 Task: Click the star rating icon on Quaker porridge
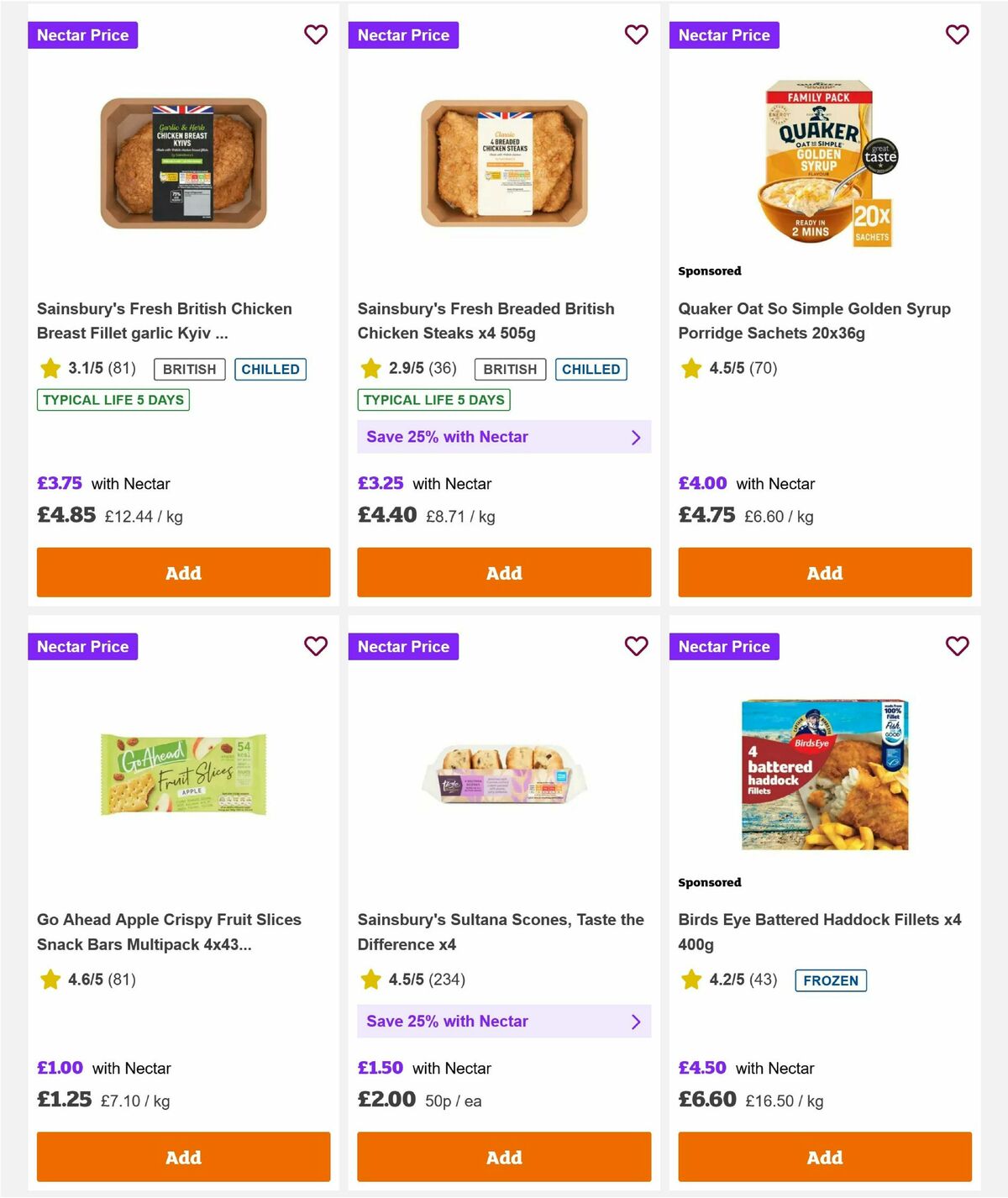691,368
